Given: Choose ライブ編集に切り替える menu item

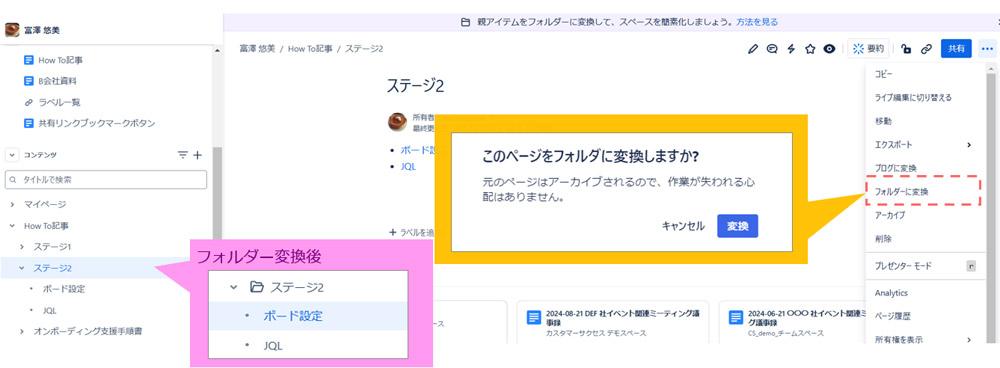Looking at the screenshot, I should coord(913,98).
